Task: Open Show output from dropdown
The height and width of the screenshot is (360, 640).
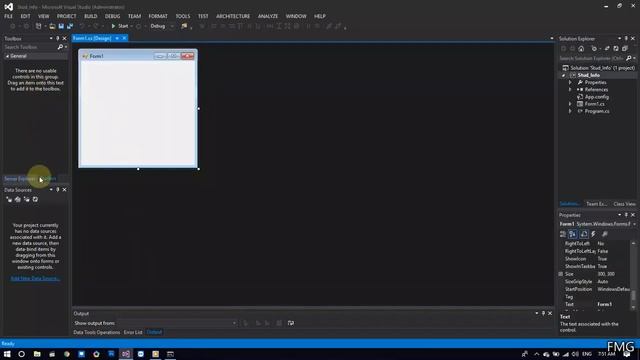Action: pyautogui.click(x=177, y=323)
